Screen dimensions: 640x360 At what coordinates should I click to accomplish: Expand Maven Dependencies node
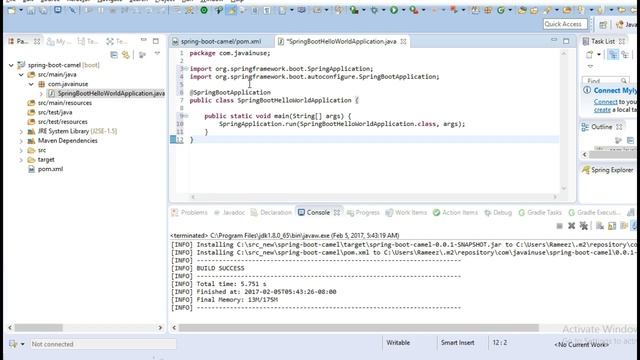(21, 140)
